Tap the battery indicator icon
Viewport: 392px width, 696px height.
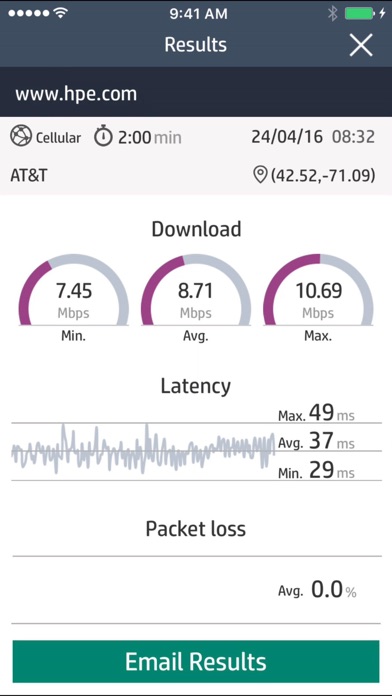359,14
